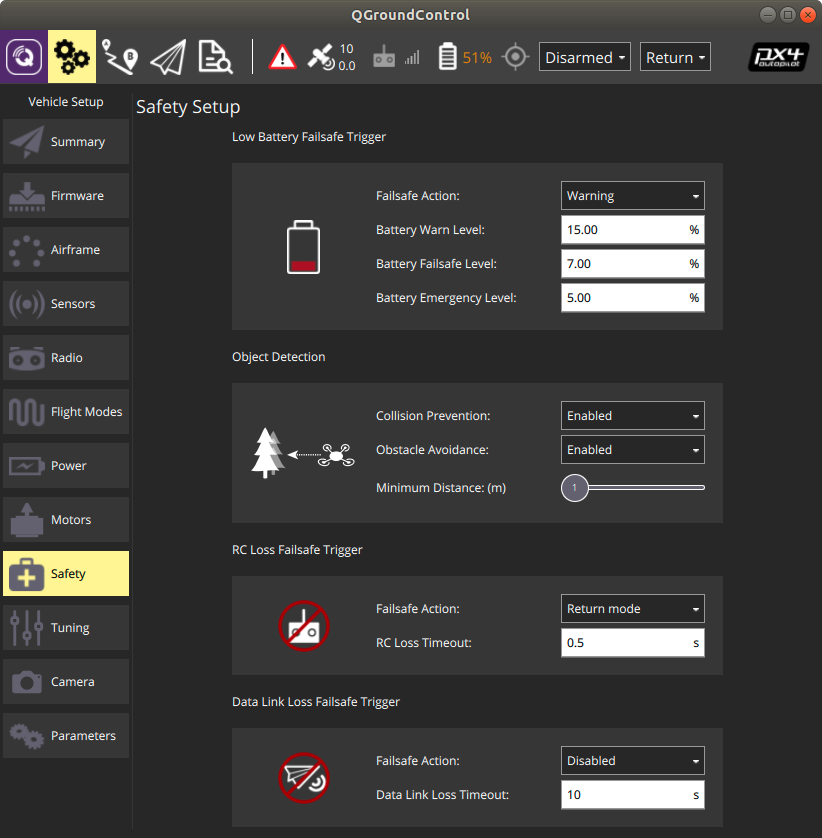This screenshot has height=838, width=822.
Task: Click the Parameters gears icon
Action: pyautogui.click(x=27, y=736)
